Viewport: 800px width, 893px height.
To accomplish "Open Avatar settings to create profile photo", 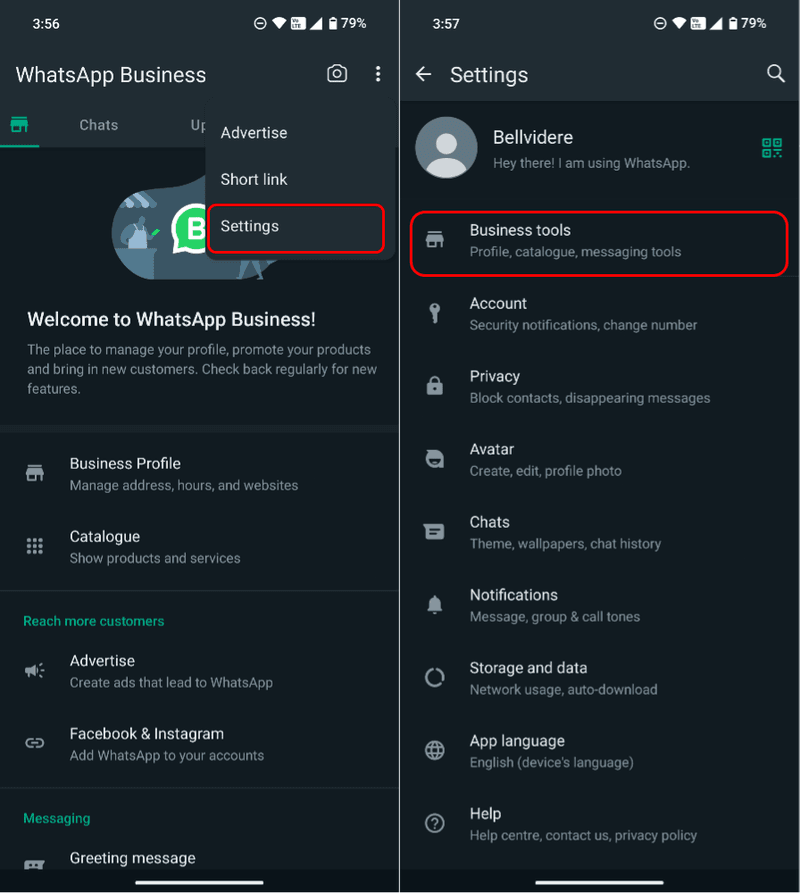I will pos(600,458).
